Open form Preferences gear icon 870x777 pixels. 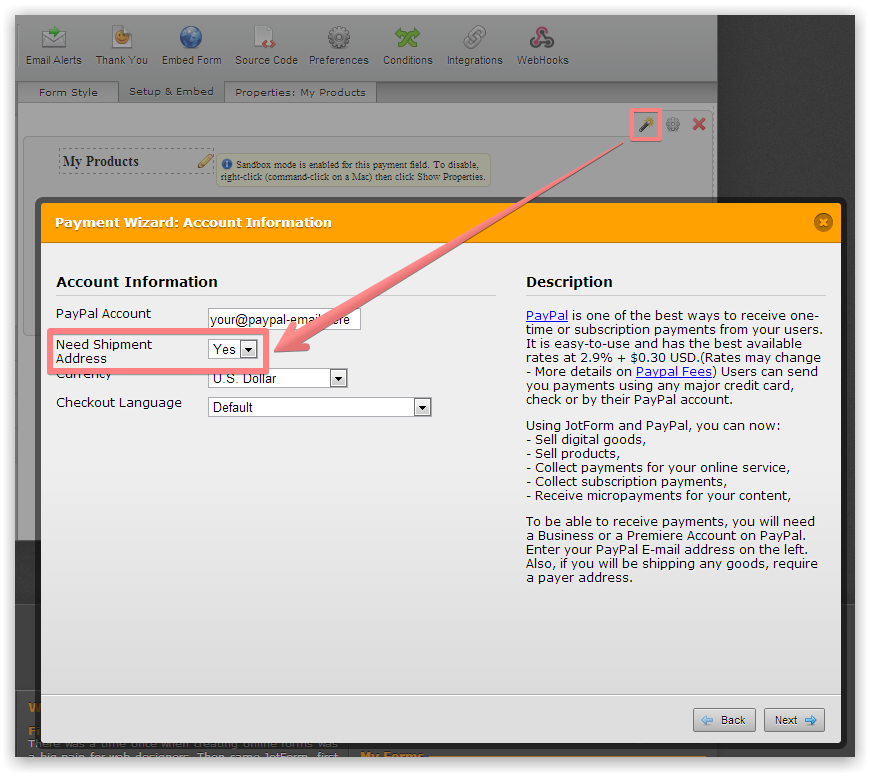[x=338, y=38]
